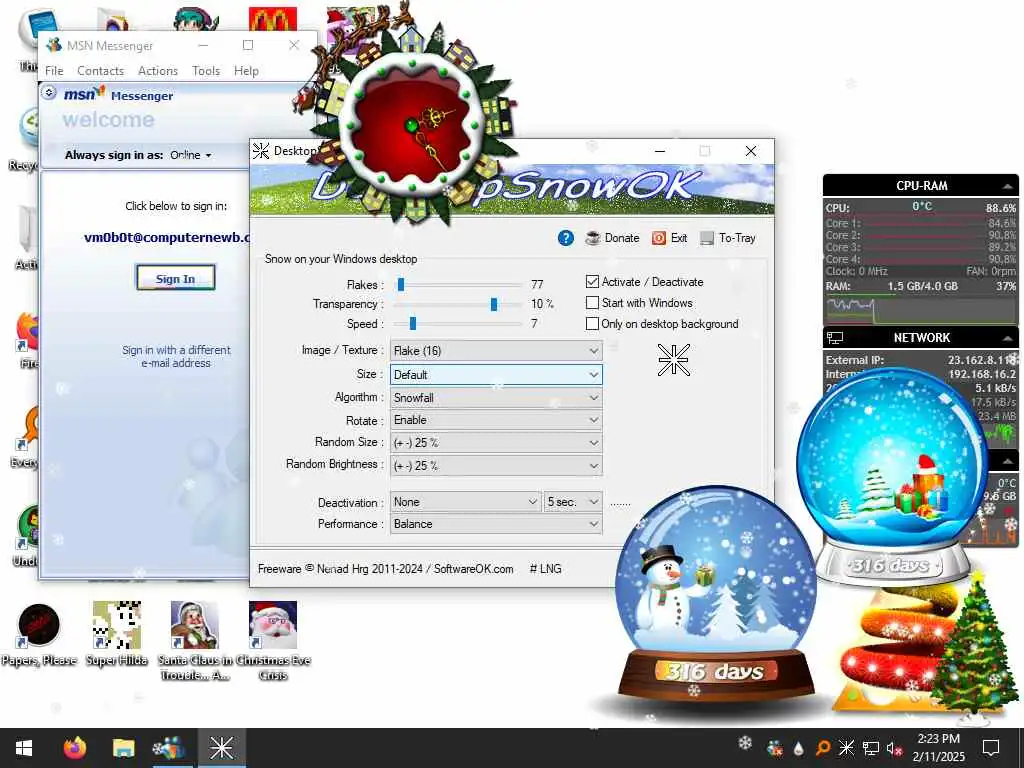Open Windows Start menu
1024x768 pixels.
point(24,748)
